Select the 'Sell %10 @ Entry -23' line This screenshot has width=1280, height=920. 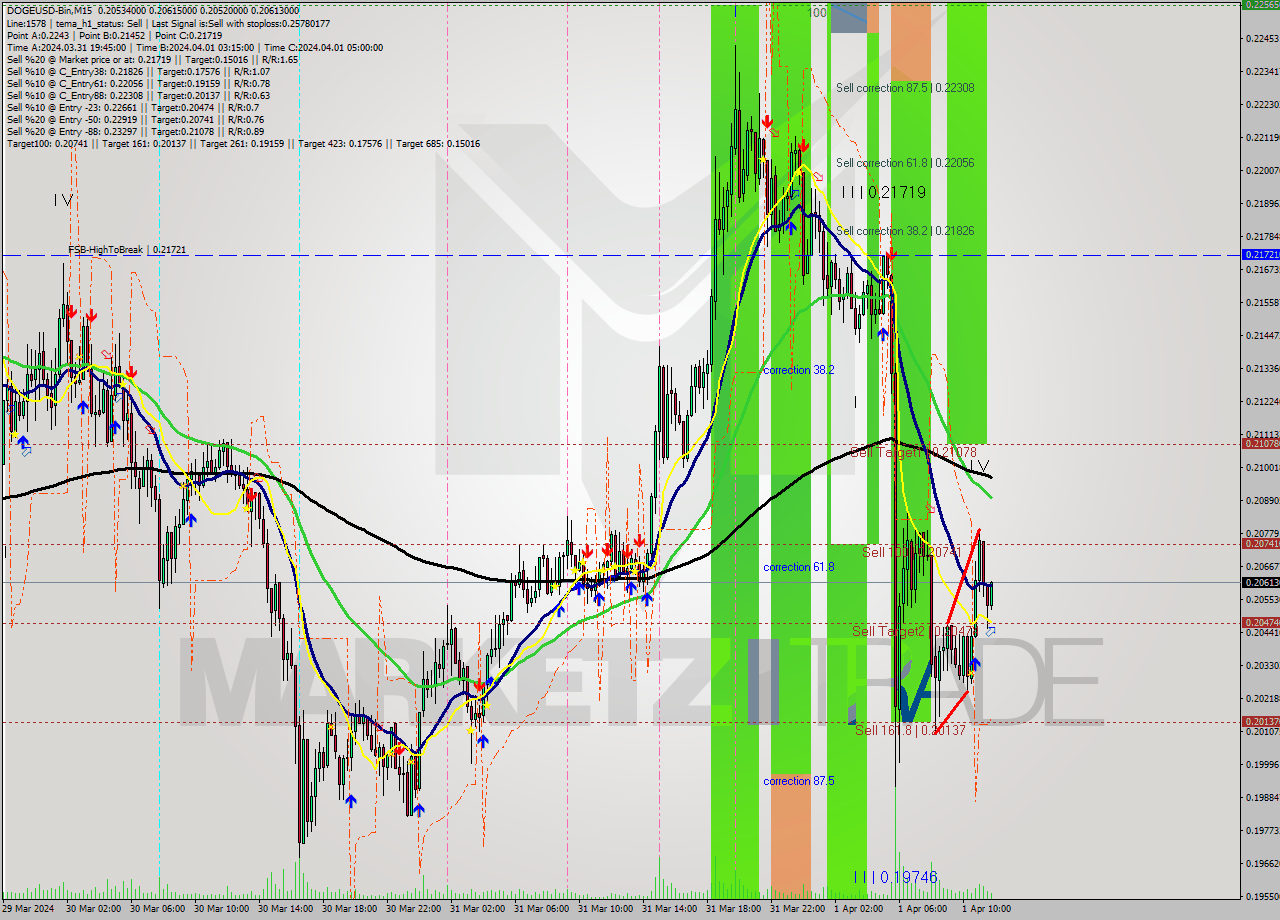point(133,107)
